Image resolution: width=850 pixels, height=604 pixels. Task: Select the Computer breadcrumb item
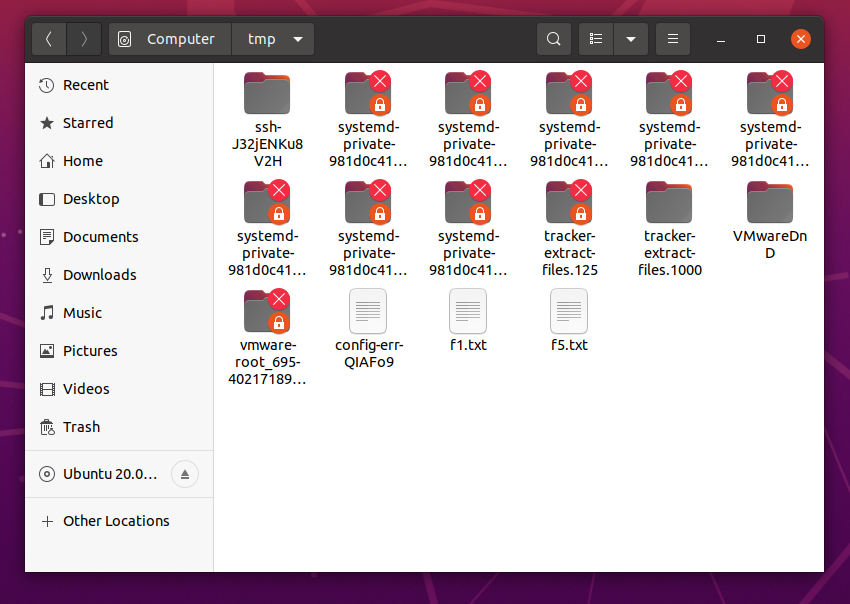(x=169, y=38)
